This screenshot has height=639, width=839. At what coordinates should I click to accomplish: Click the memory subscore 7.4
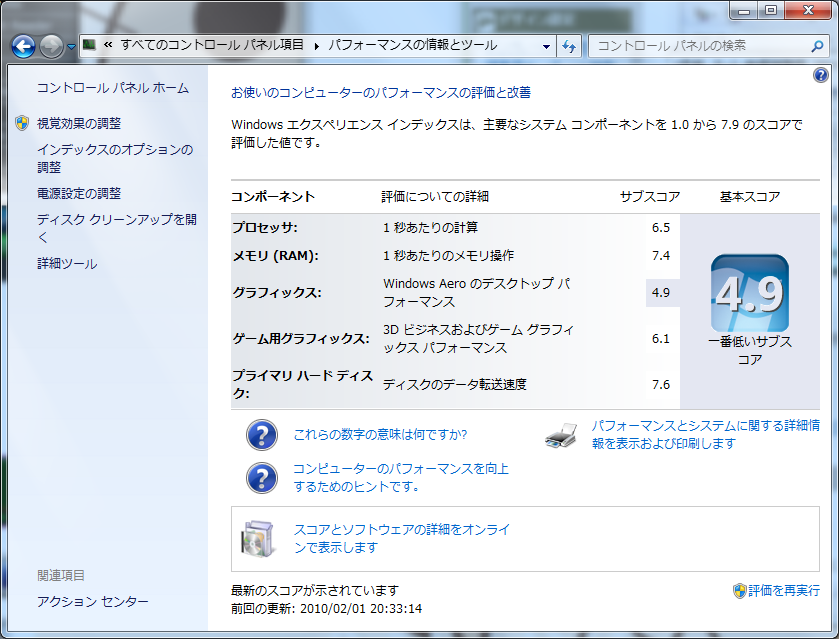[x=661, y=256]
